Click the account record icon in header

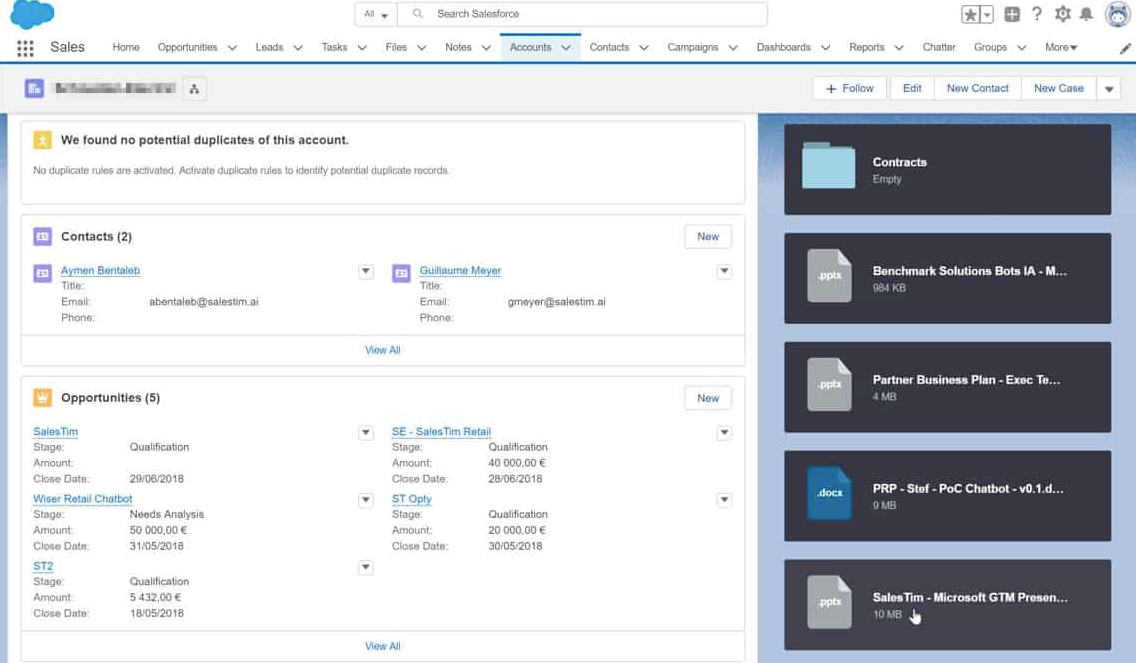tap(34, 88)
